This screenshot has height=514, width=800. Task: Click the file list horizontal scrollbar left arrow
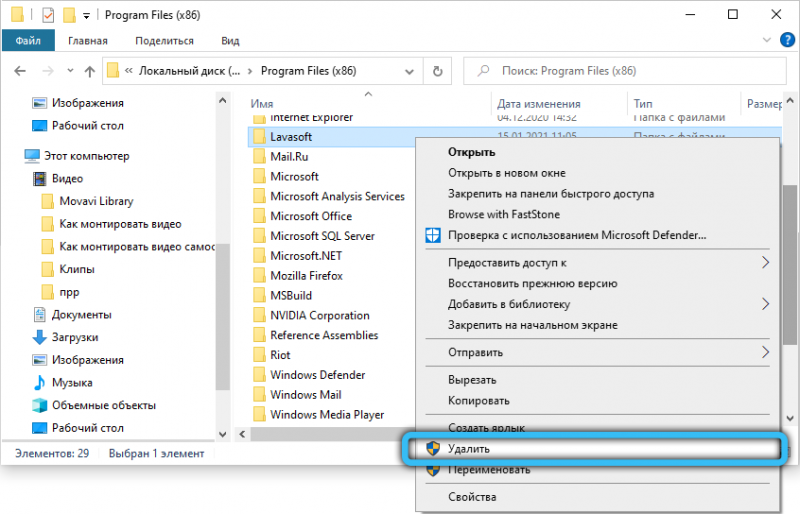tap(242, 434)
